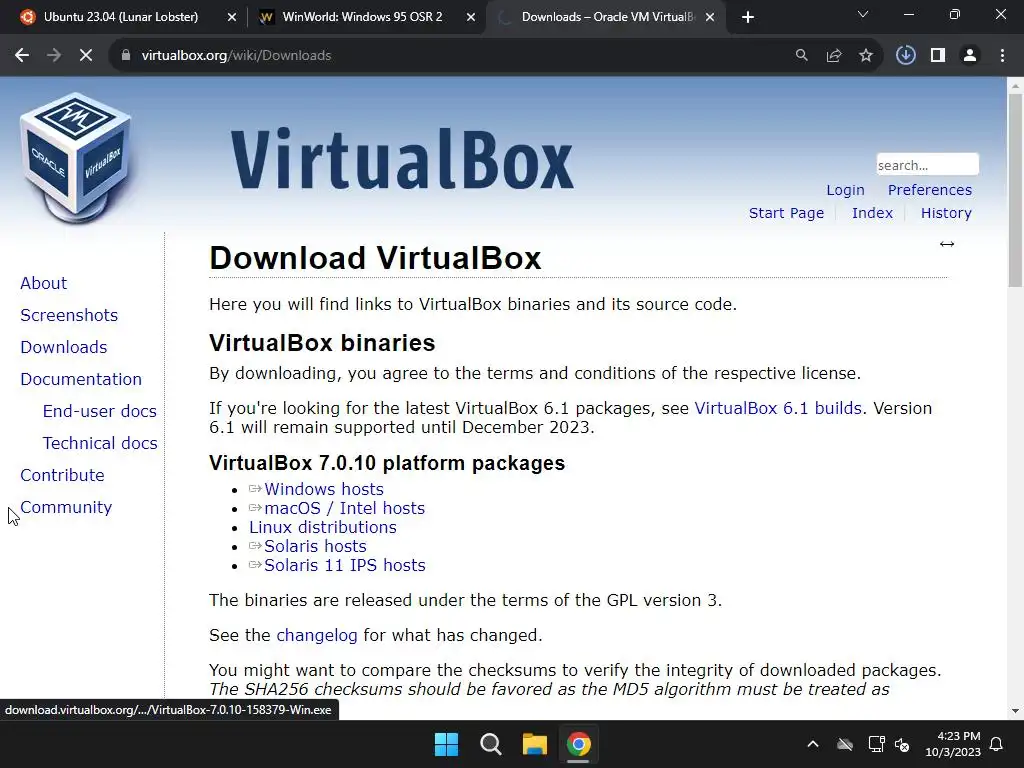
Task: Download Solaris 11 IPS hosts package
Action: click(x=345, y=565)
